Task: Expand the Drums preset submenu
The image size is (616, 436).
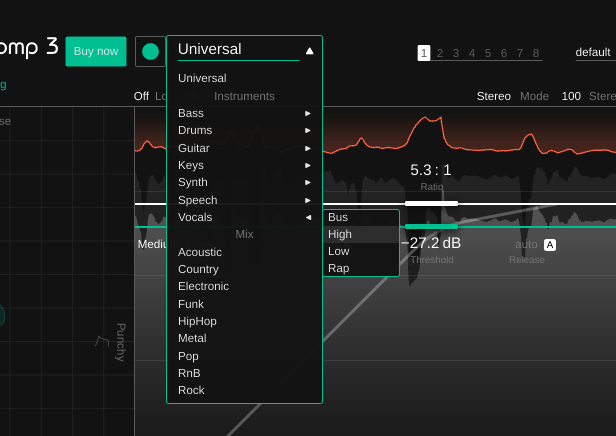Action: click(x=244, y=130)
